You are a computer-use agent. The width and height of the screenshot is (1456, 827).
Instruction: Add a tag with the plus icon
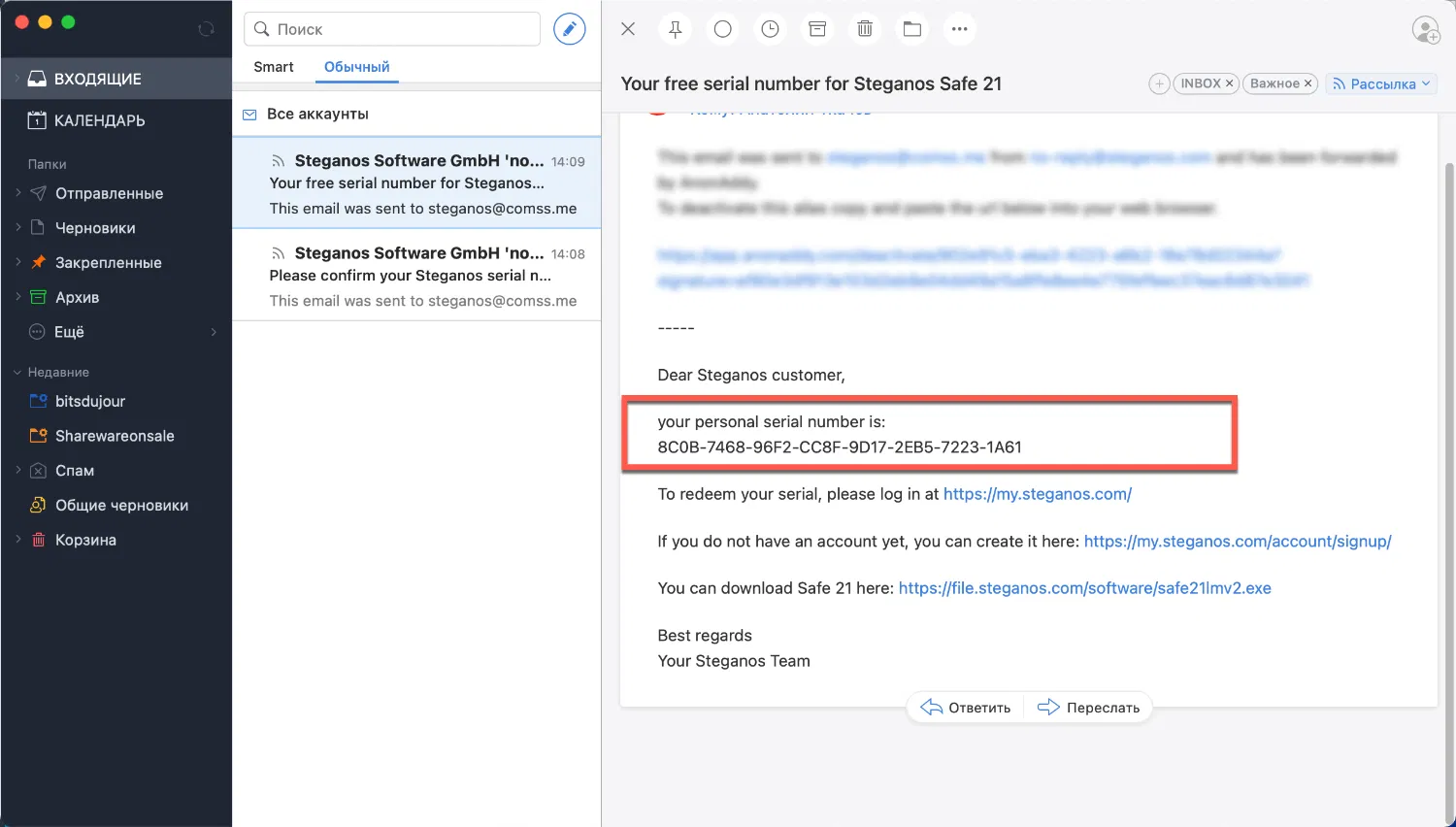click(x=1159, y=83)
